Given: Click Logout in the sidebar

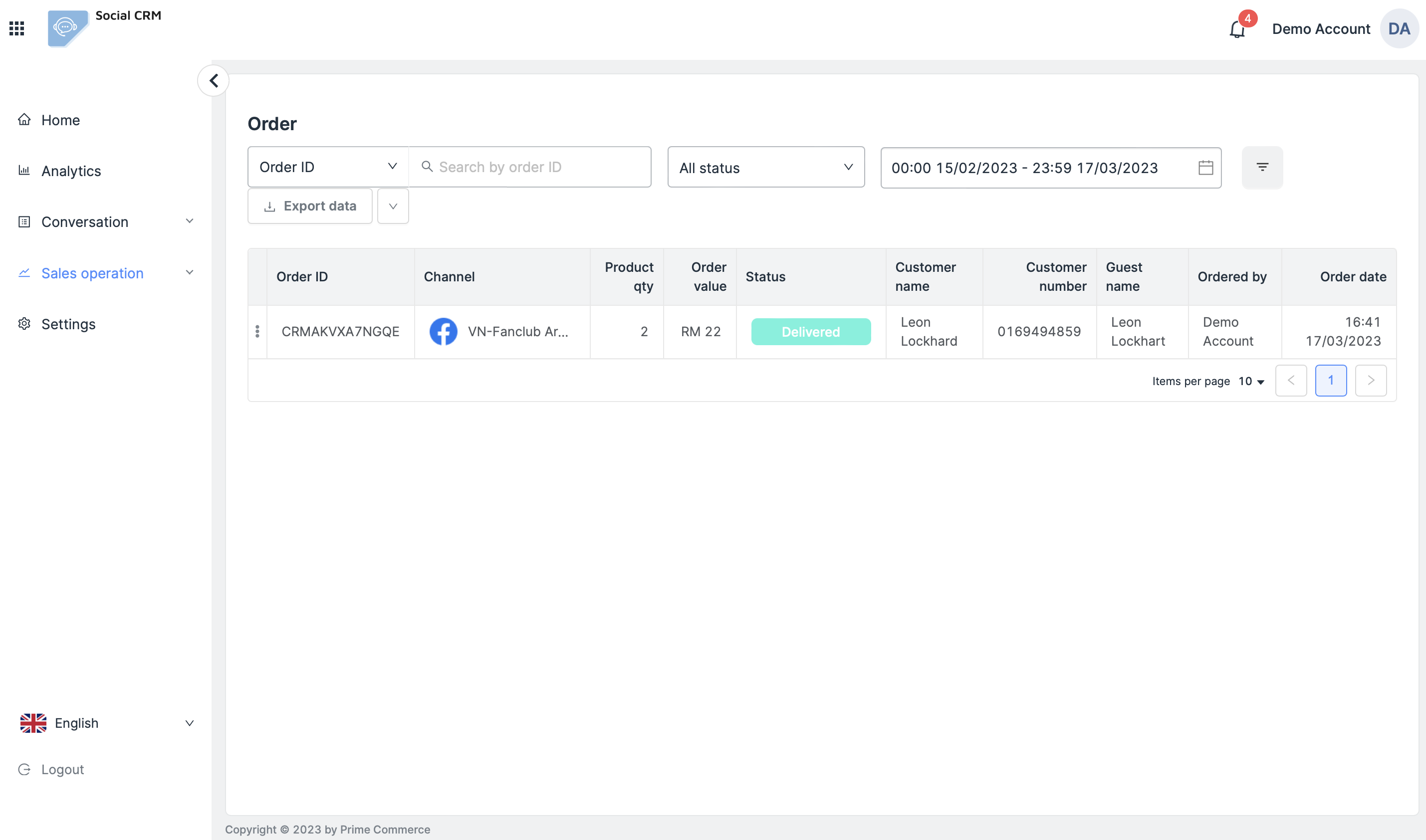Looking at the screenshot, I should tap(62, 769).
